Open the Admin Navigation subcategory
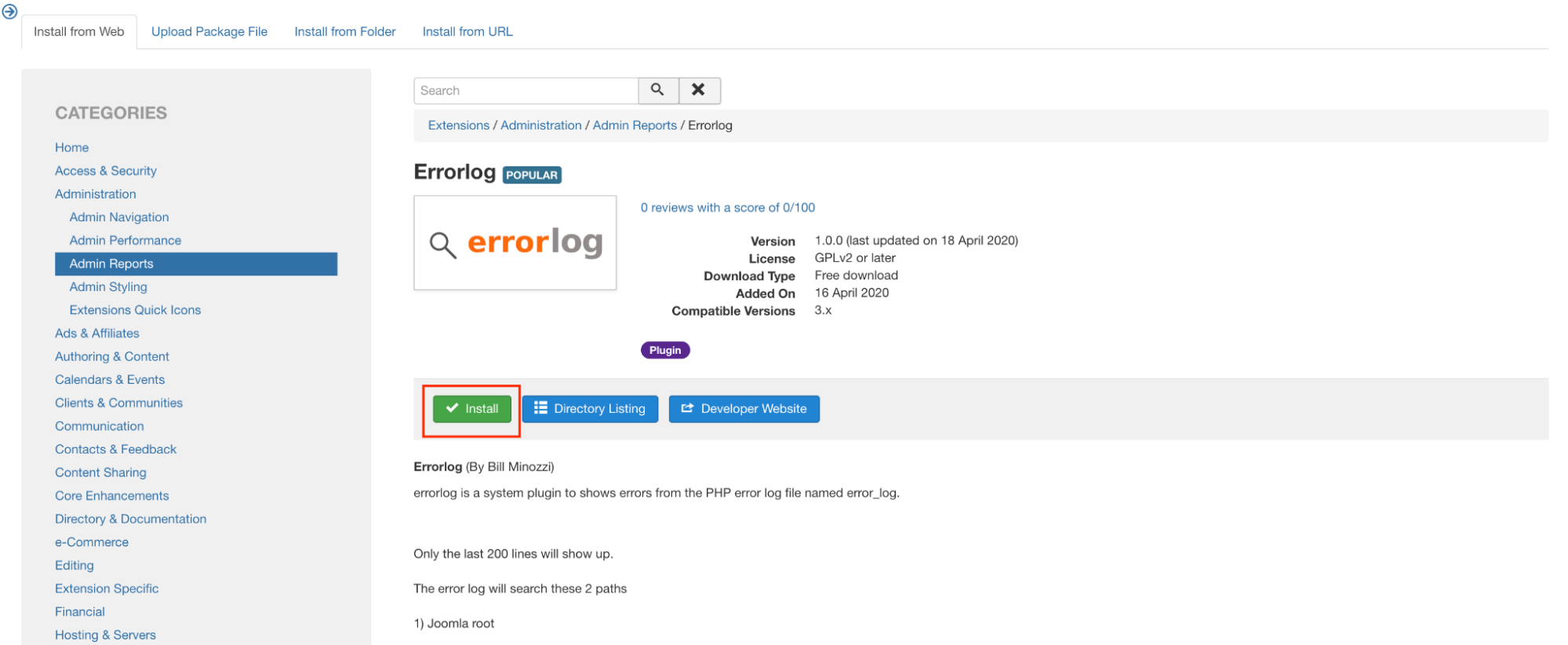1568x645 pixels. [x=119, y=217]
